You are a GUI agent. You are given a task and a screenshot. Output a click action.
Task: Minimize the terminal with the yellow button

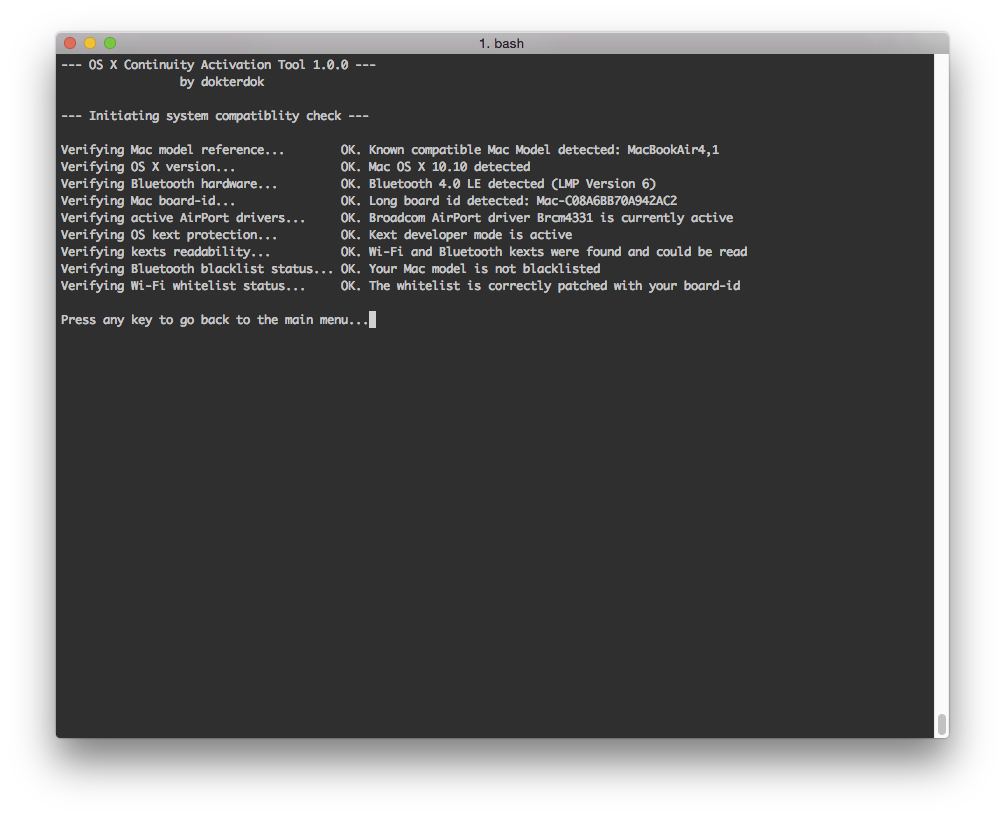[90, 43]
